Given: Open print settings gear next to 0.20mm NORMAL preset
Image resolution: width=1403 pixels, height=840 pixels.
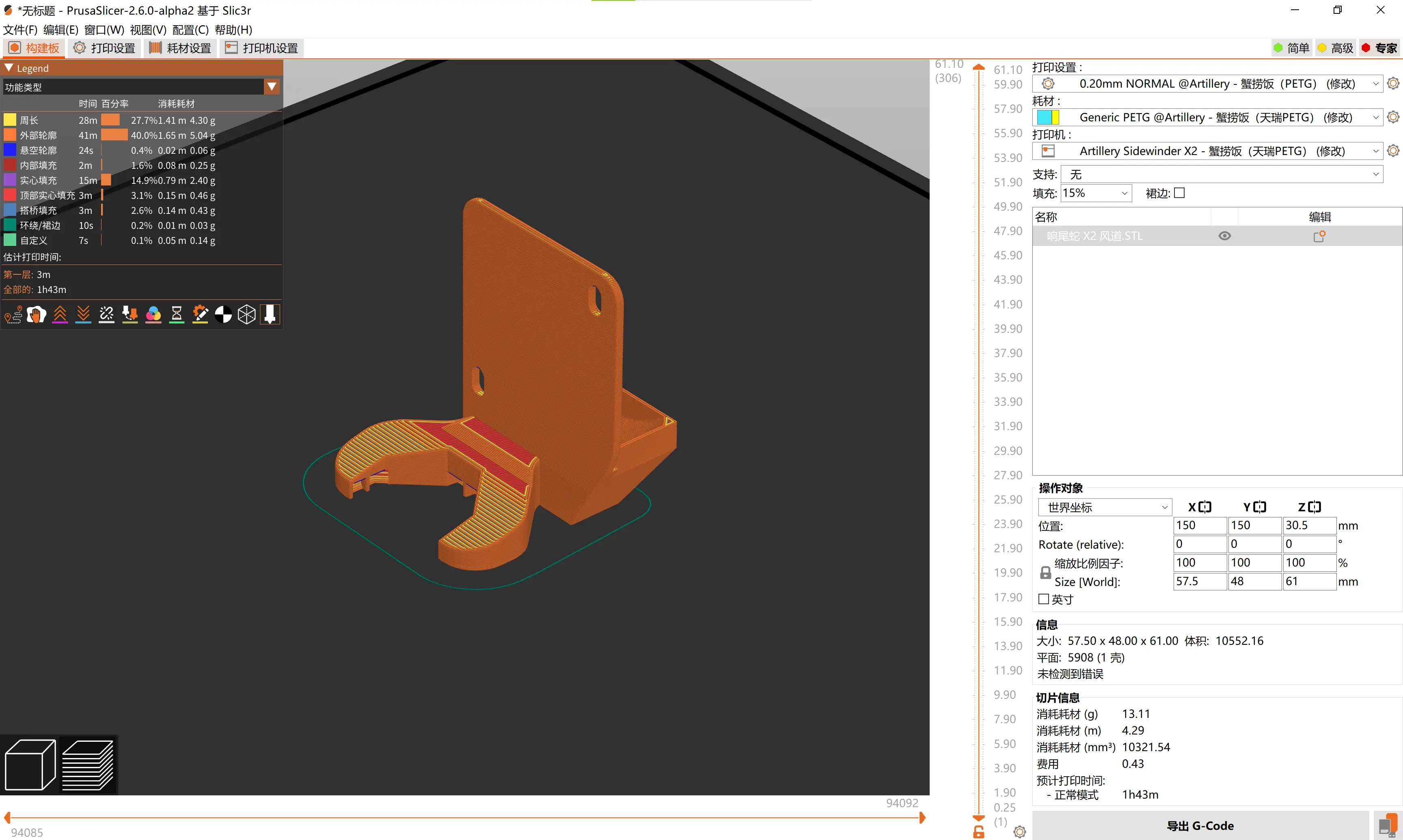Looking at the screenshot, I should 1393,84.
